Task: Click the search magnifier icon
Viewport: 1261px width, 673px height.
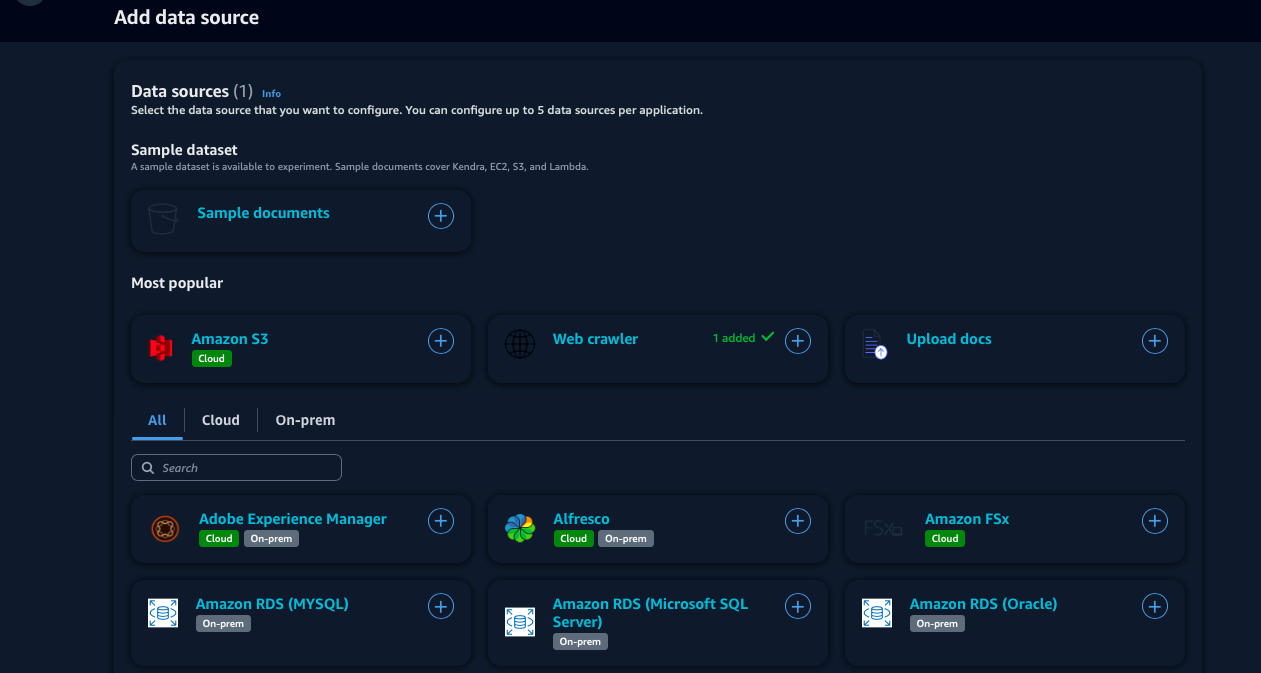Action: coord(148,468)
